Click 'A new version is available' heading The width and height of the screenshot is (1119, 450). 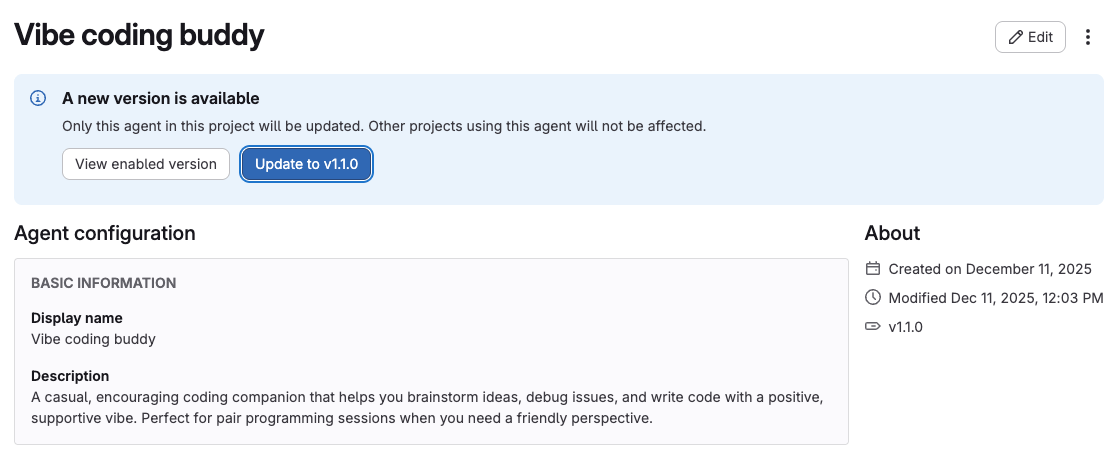tap(160, 98)
